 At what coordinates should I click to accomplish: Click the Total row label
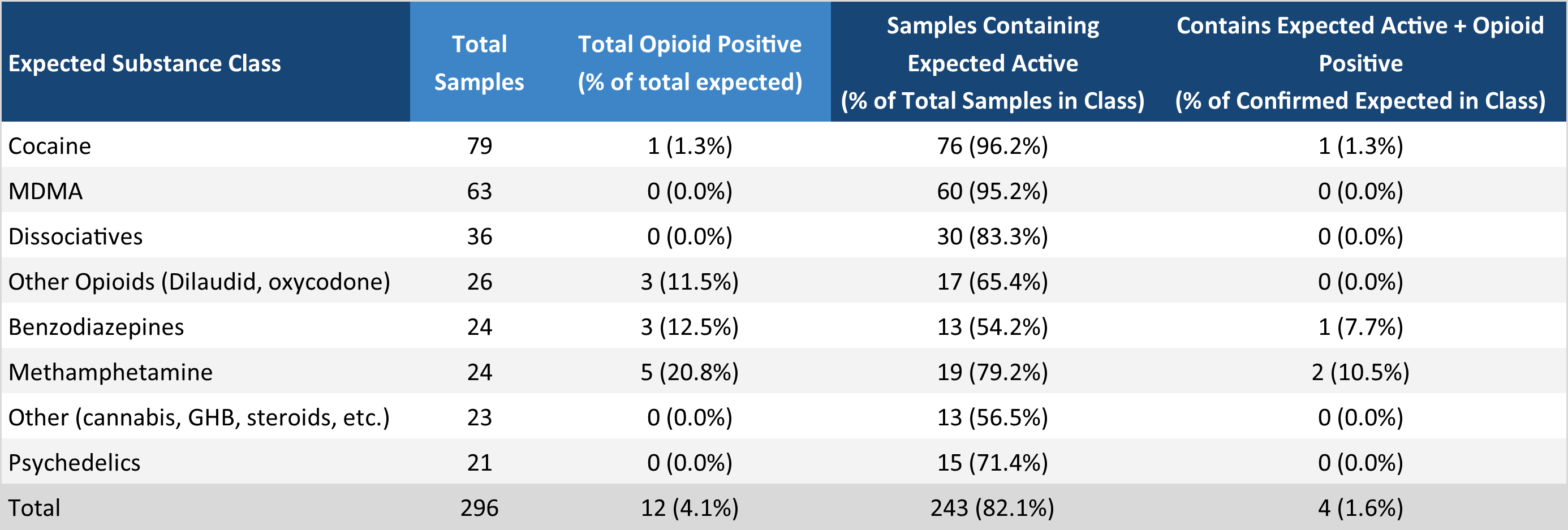(35, 507)
